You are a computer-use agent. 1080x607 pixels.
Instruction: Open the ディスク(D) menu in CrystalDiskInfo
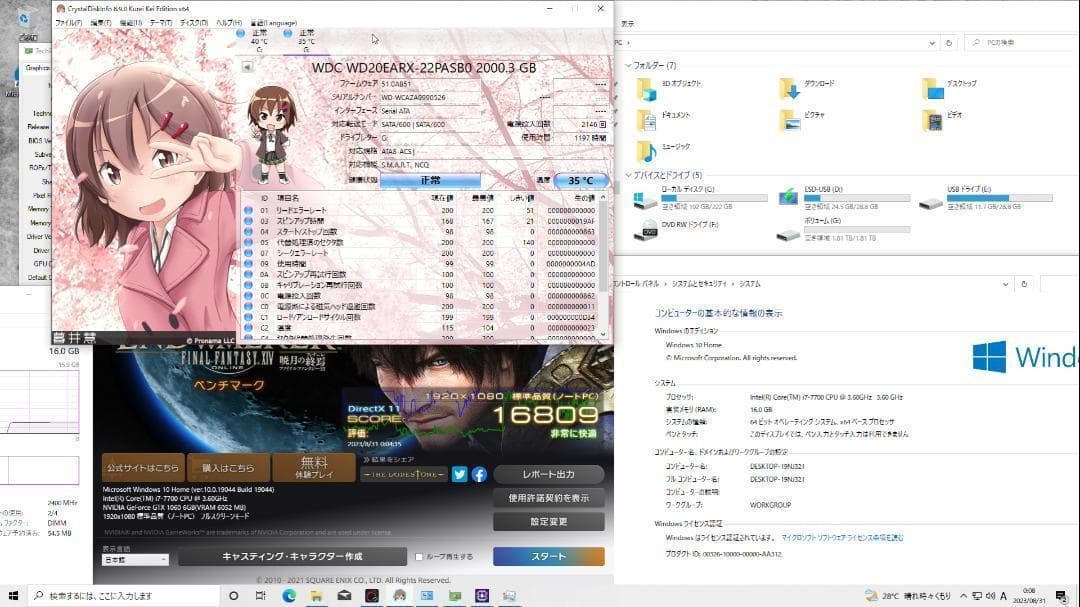pyautogui.click(x=193, y=22)
